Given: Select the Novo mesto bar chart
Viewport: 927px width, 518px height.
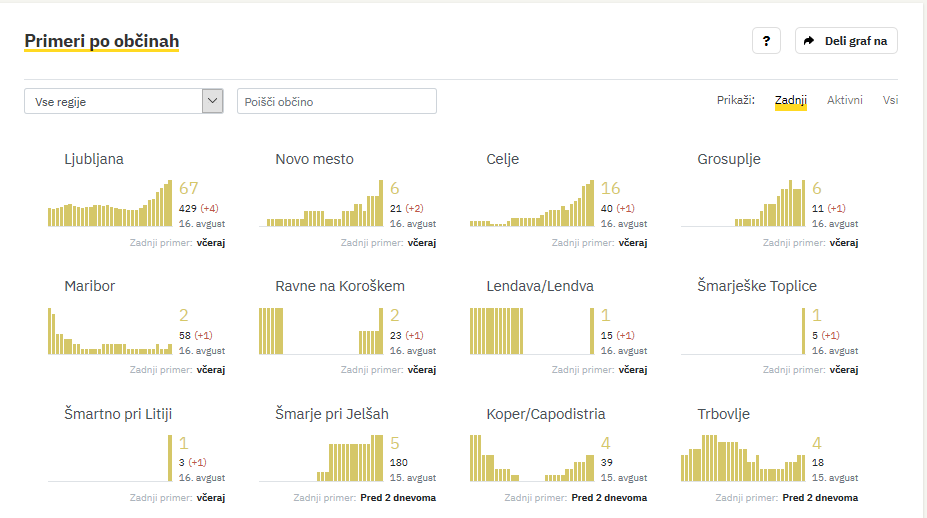Looking at the screenshot, I should pos(321,203).
